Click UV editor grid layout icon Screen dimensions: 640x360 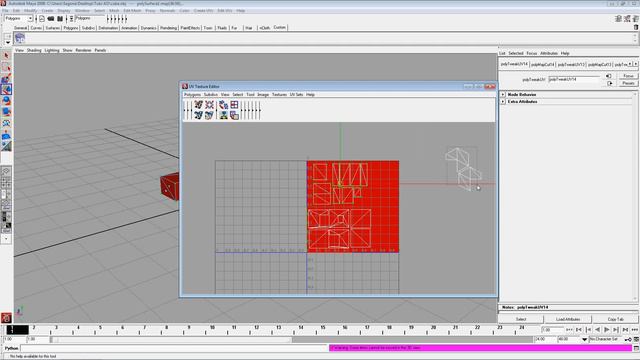point(234,105)
